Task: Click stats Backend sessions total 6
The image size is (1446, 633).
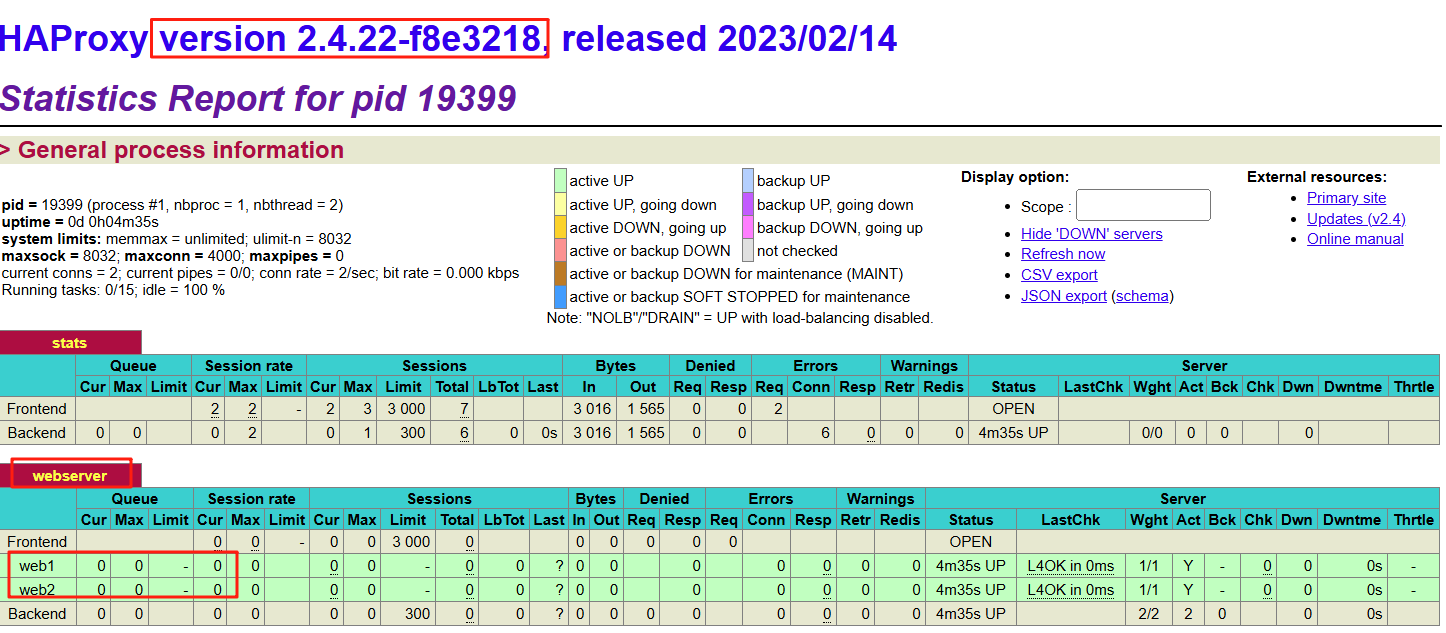Action: pyautogui.click(x=465, y=433)
